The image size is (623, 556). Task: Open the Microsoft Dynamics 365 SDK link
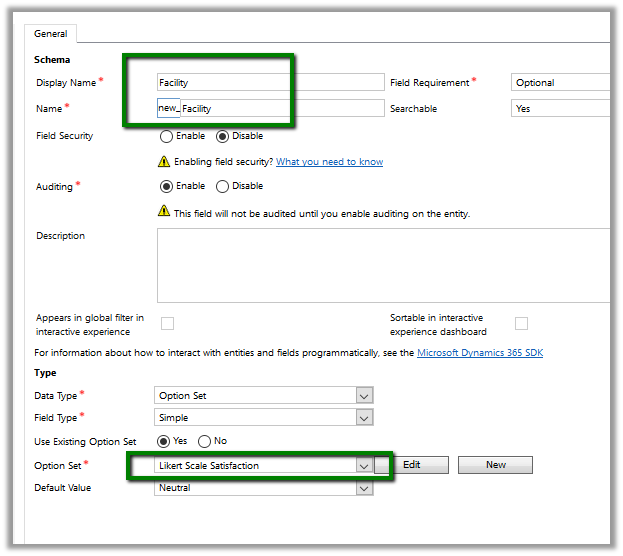click(x=480, y=353)
